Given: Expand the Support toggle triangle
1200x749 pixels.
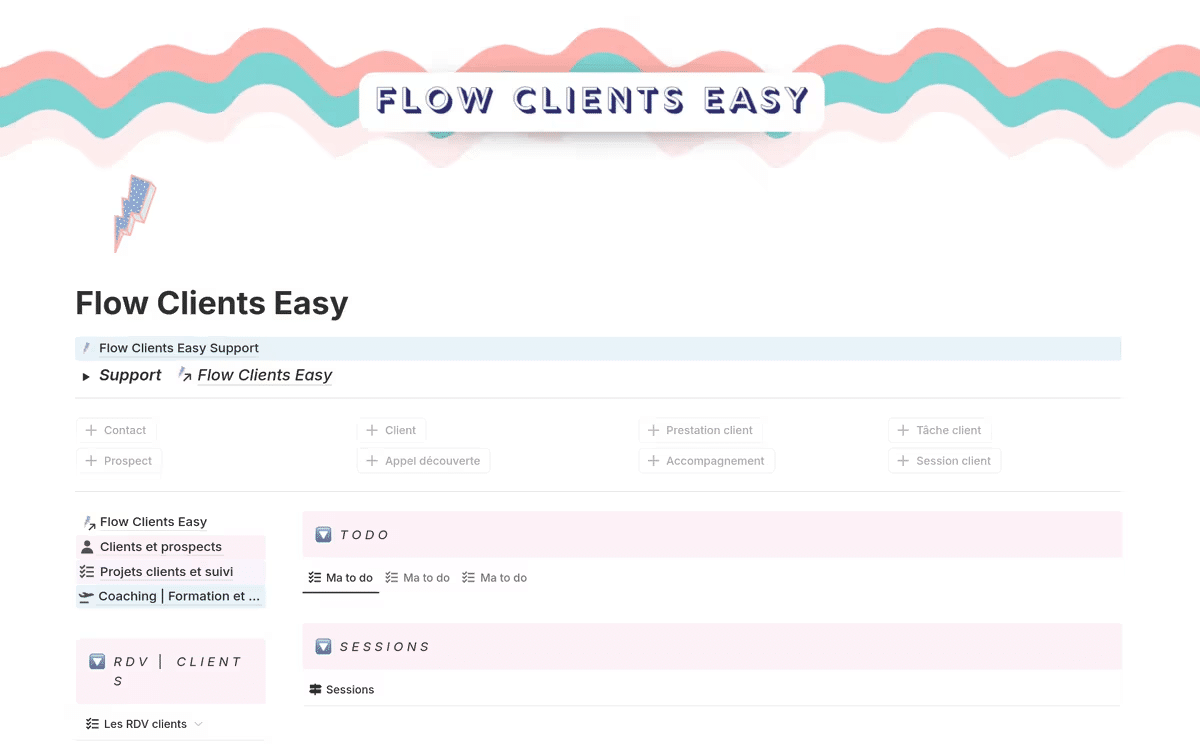Looking at the screenshot, I should 86,376.
